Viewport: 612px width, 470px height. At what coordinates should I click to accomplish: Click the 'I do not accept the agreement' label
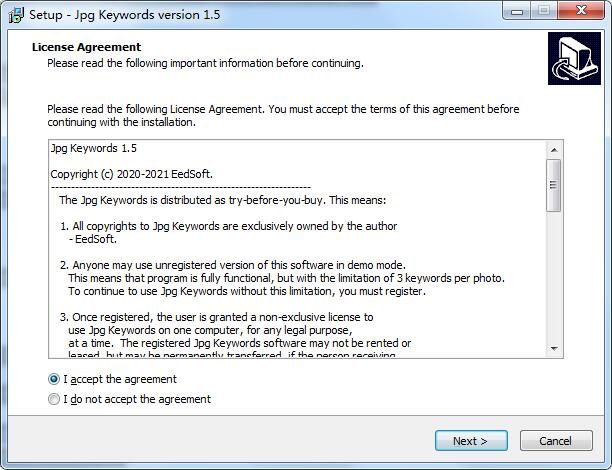coord(137,399)
